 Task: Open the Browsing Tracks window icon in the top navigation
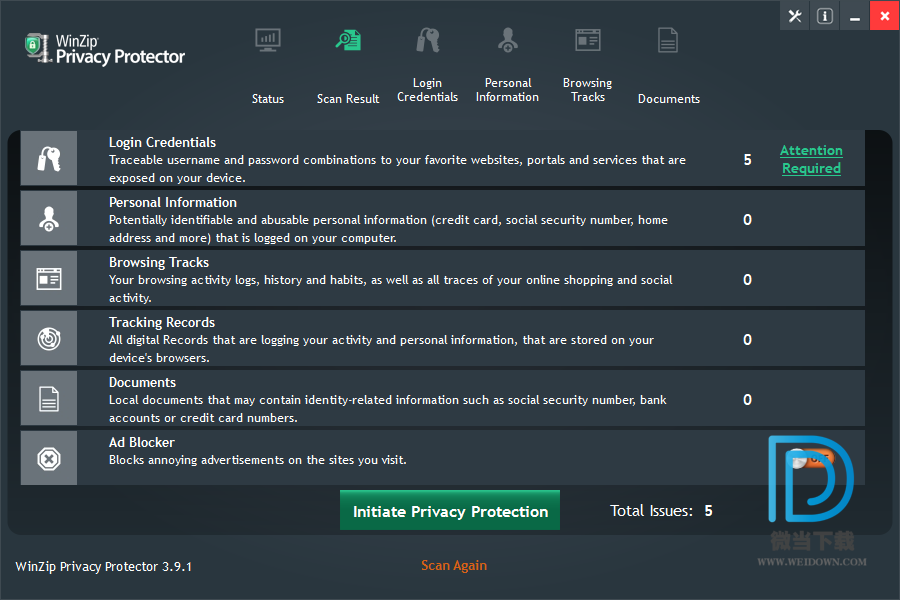[588, 40]
